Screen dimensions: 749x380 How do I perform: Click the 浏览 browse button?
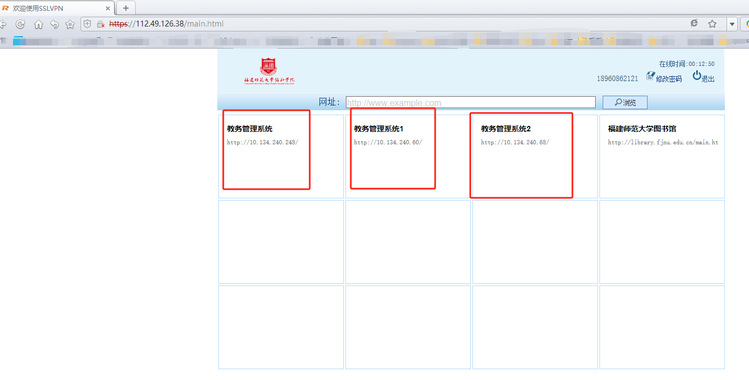tap(625, 102)
